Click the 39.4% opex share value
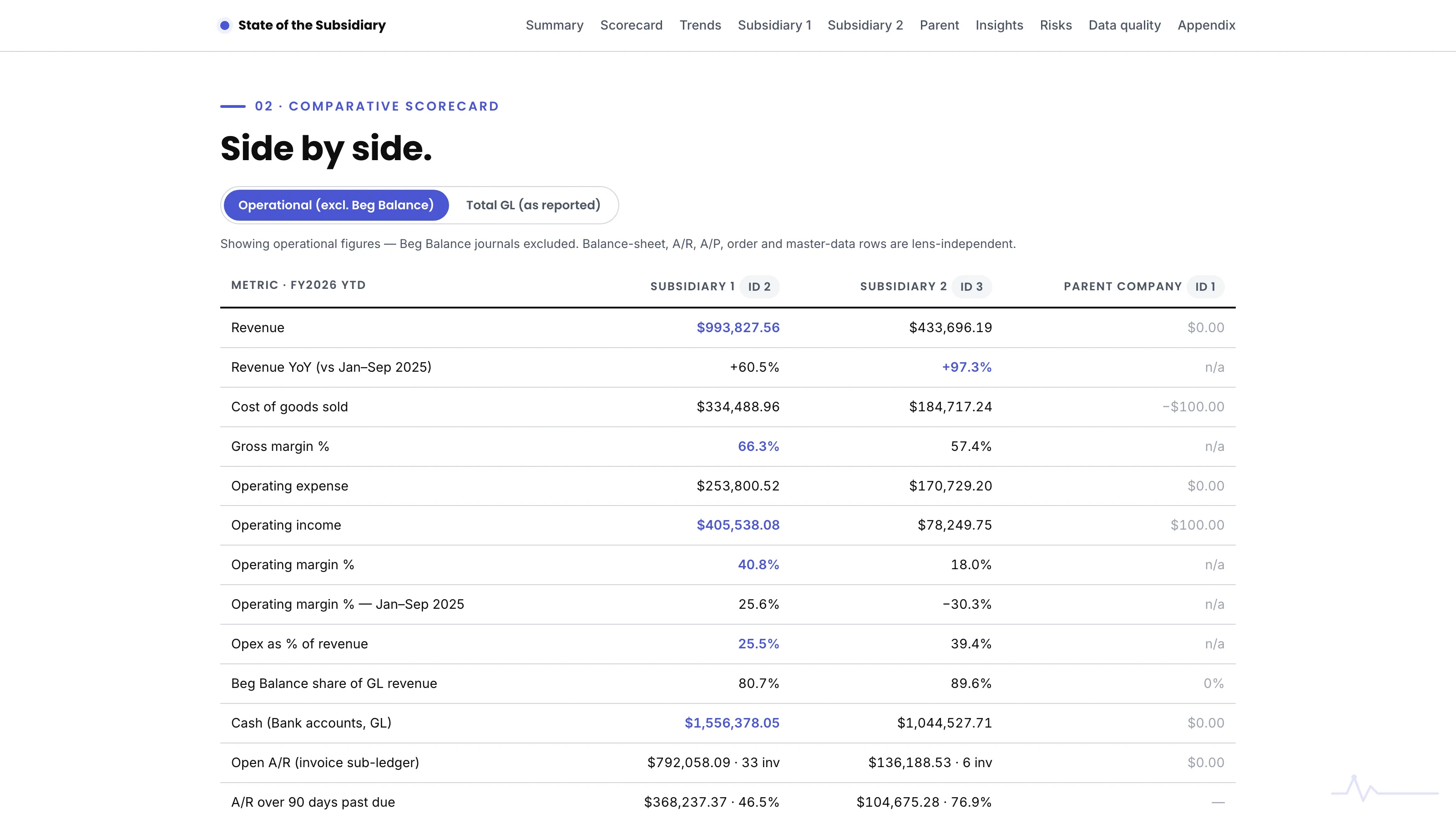This screenshot has width=1456, height=819. click(x=971, y=644)
